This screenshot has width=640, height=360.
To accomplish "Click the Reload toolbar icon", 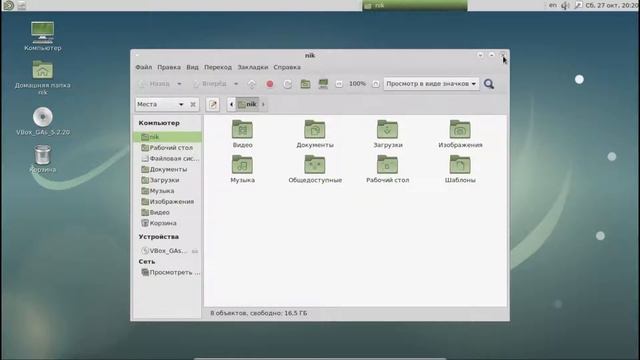I will [287, 84].
